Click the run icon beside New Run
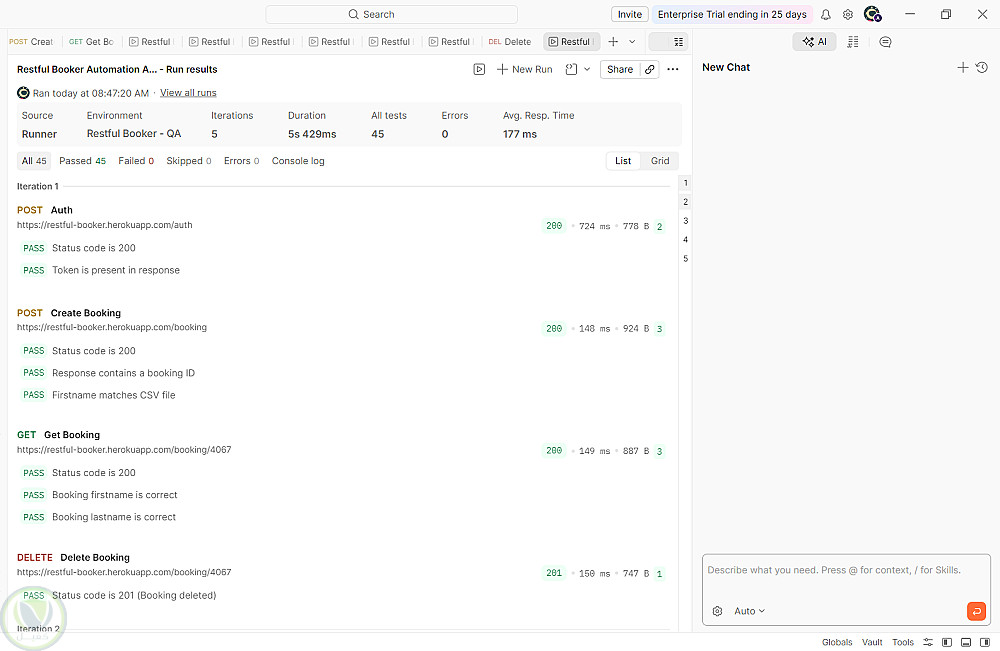 479,69
